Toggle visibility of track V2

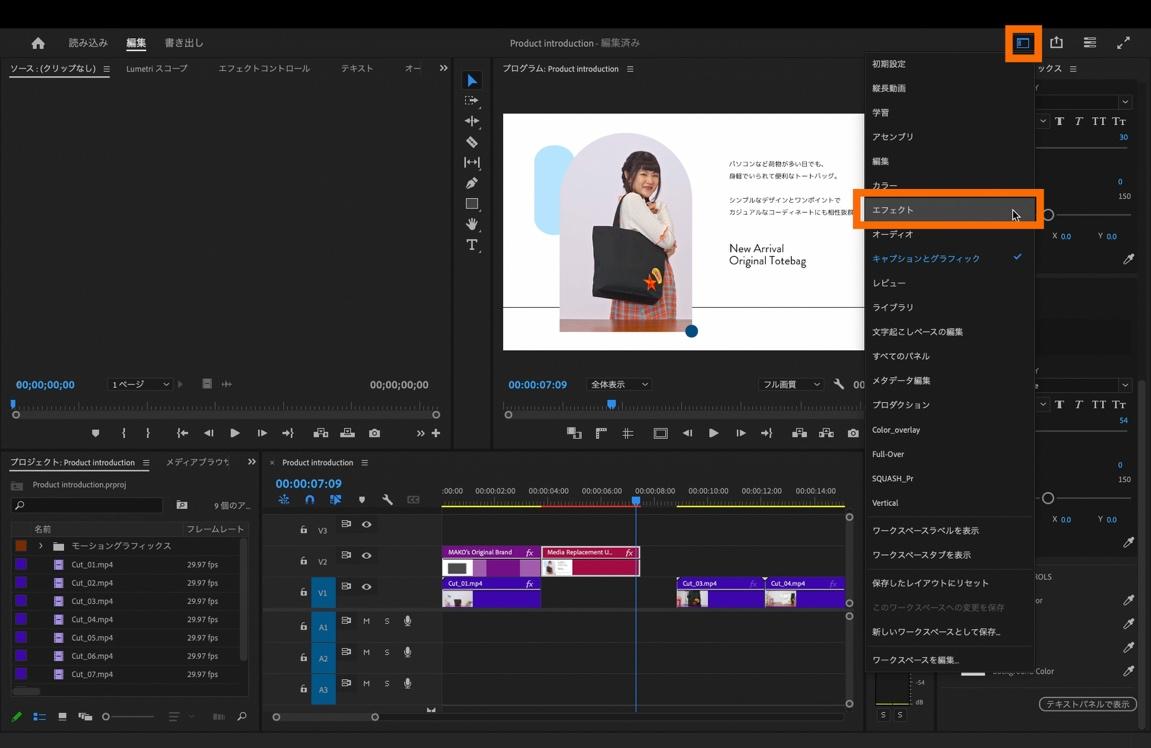click(366, 556)
